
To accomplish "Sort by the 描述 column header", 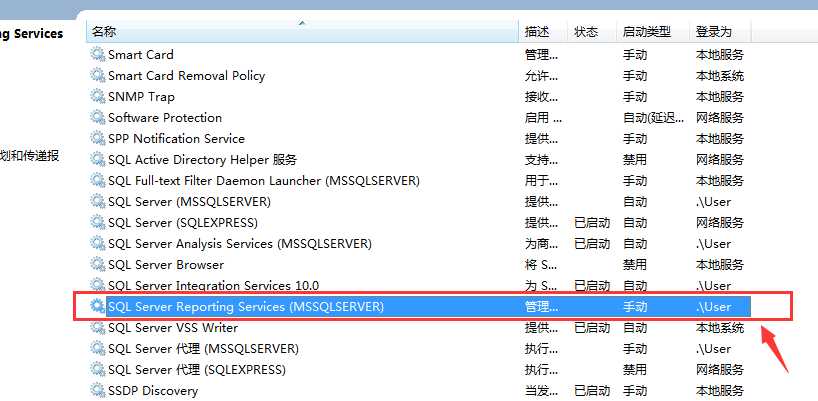I will pyautogui.click(x=543, y=31).
